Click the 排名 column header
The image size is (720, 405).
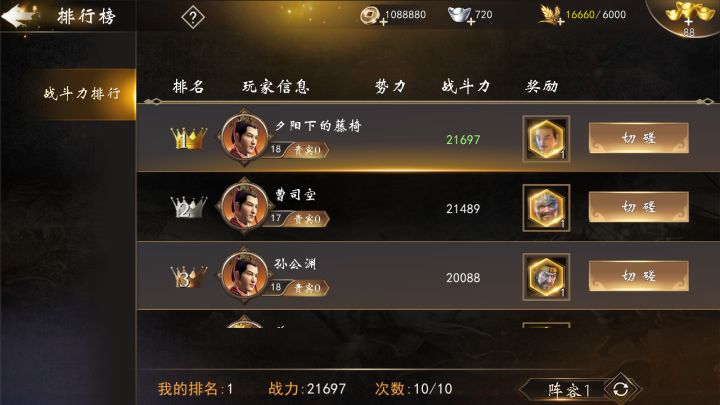click(x=188, y=86)
